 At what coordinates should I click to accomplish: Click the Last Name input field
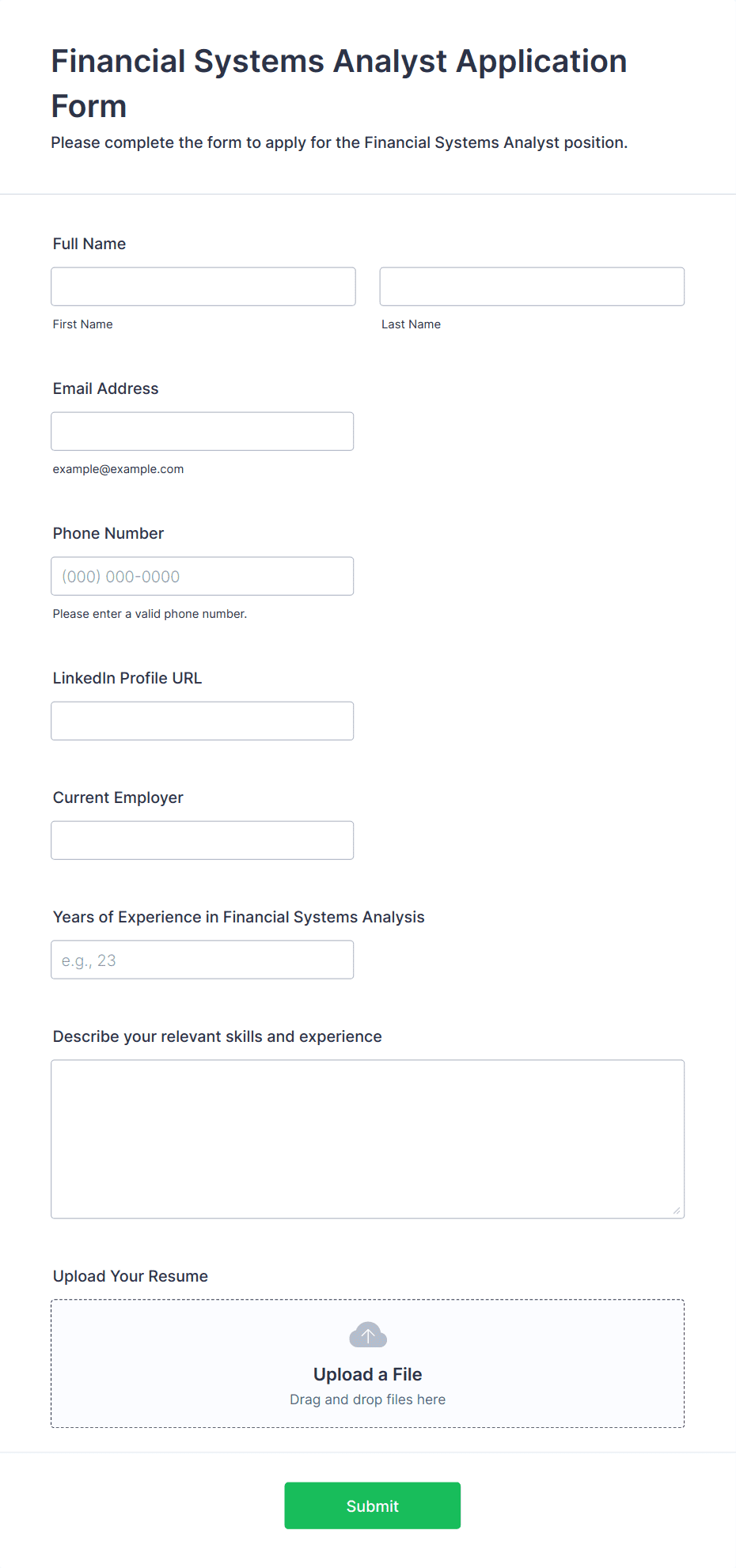click(x=532, y=286)
